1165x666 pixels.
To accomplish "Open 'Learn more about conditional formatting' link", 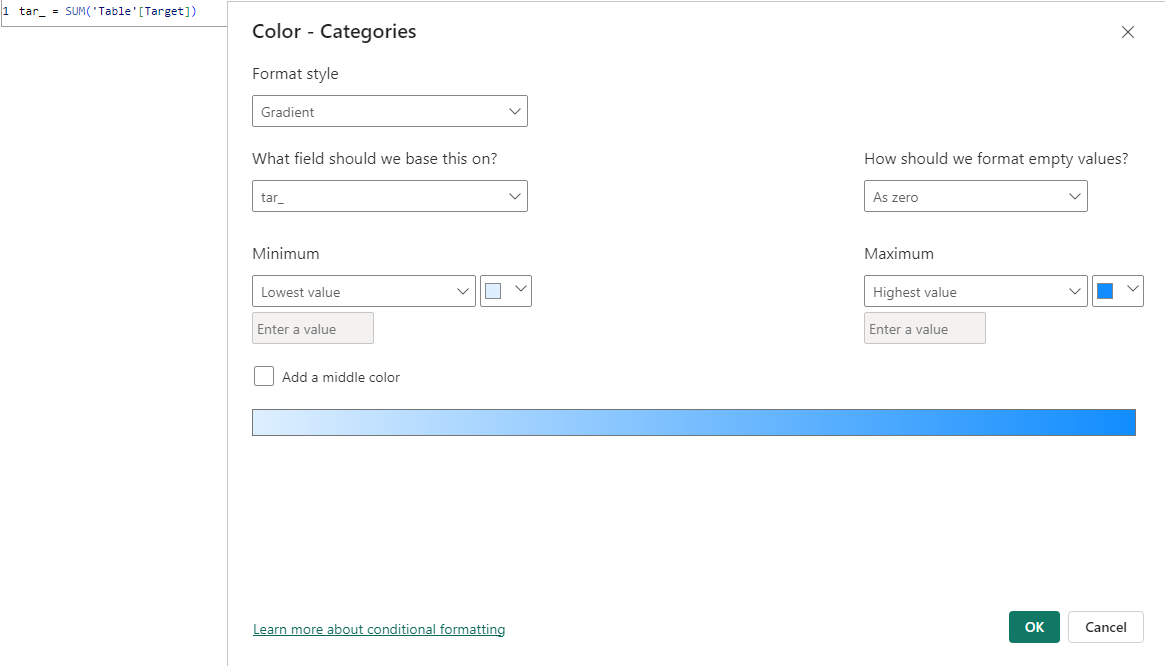I will [x=379, y=630].
